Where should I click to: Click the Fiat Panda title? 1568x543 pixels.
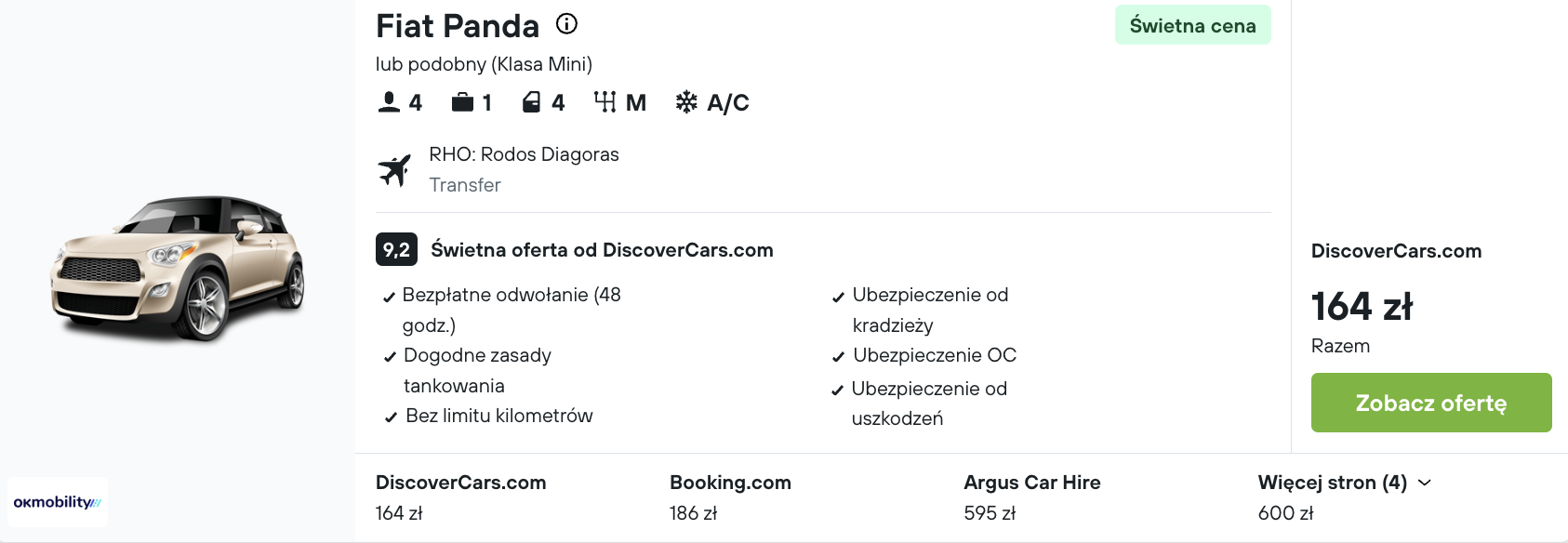pyautogui.click(x=458, y=26)
